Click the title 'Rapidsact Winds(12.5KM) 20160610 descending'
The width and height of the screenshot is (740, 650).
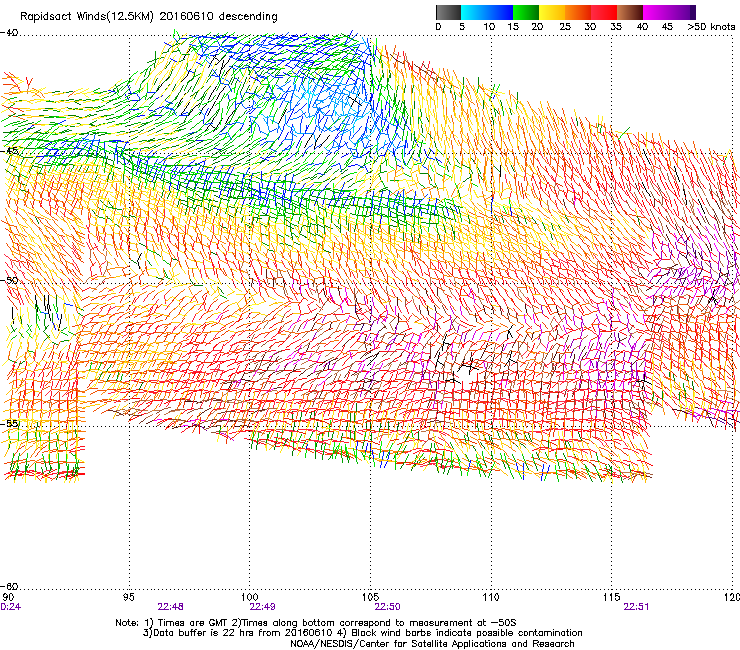(149, 17)
